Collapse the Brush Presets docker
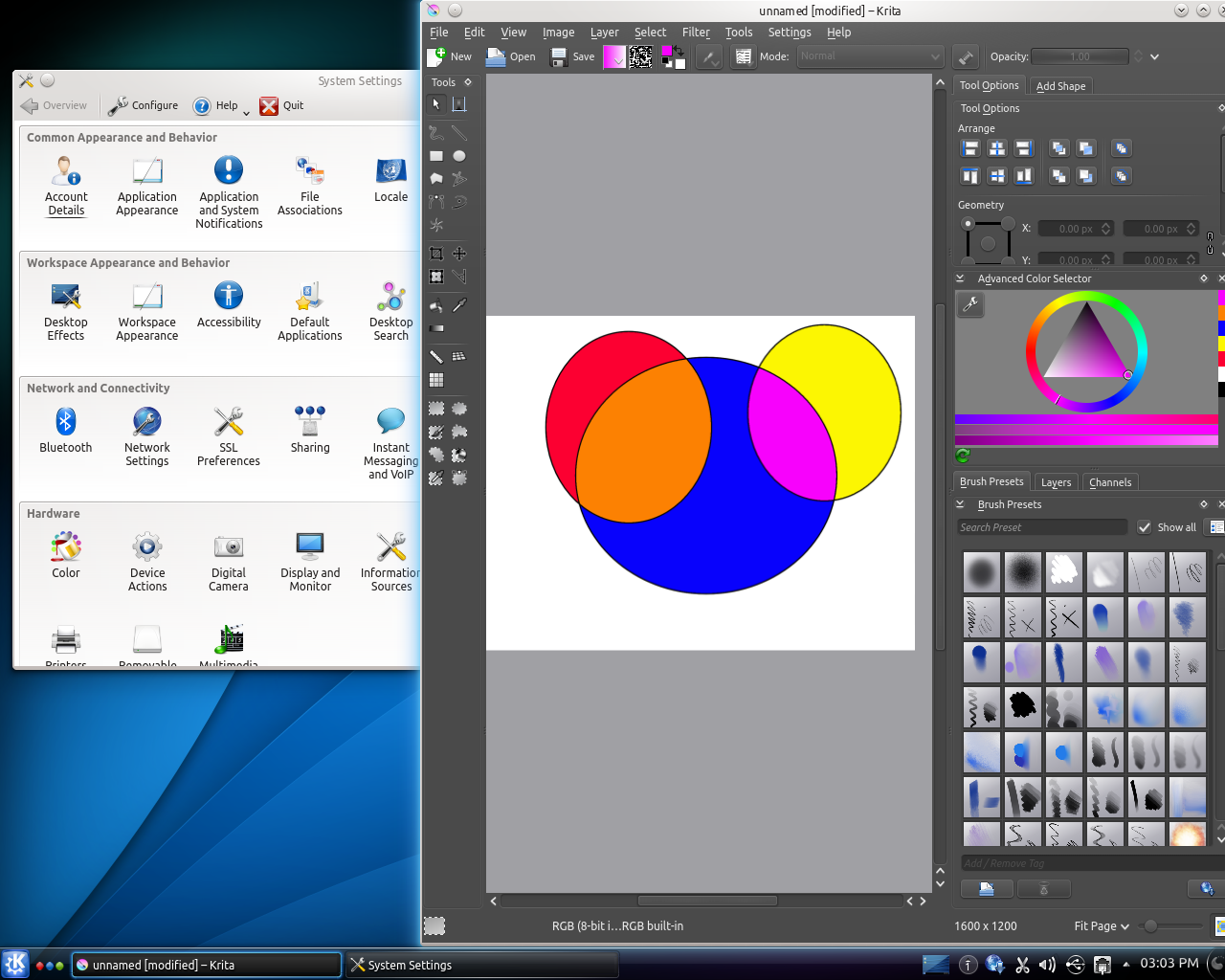 point(960,504)
